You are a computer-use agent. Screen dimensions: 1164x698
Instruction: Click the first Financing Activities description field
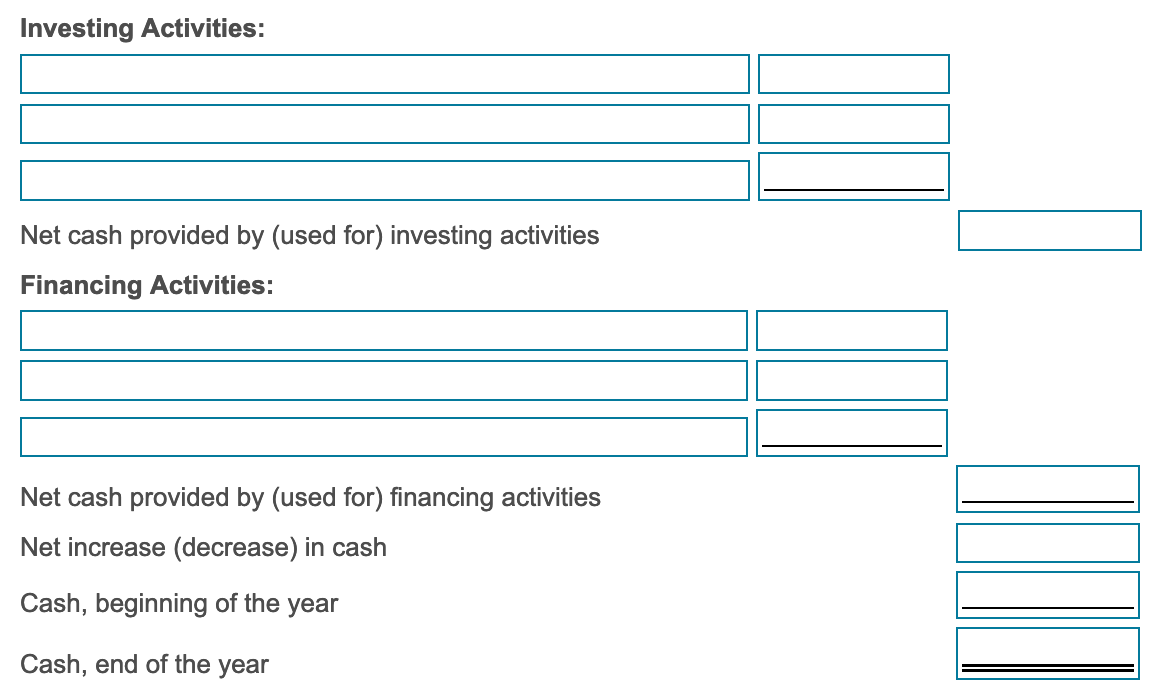(385, 330)
